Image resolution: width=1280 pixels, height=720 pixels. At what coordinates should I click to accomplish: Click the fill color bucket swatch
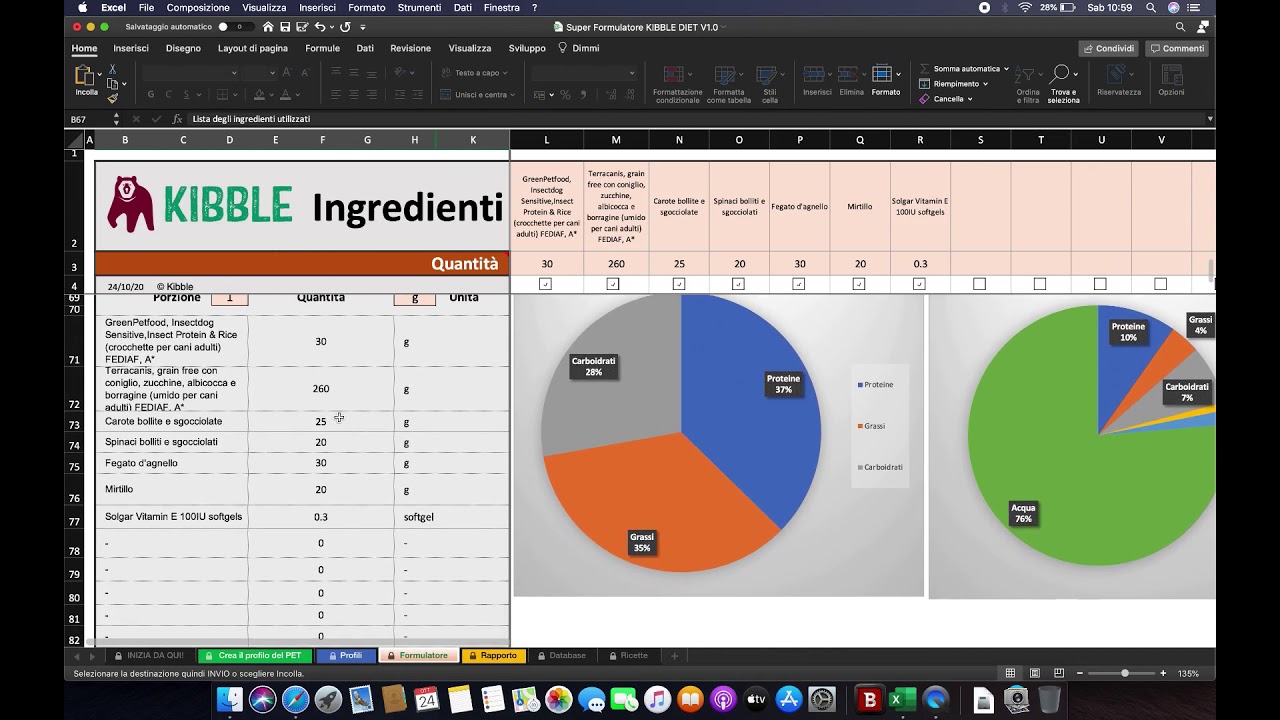259,95
